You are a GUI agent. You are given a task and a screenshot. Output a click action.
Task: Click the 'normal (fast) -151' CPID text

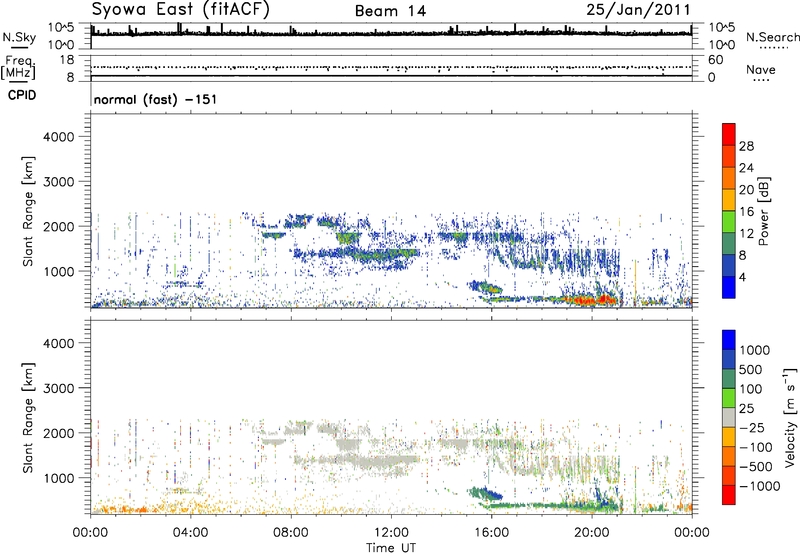(x=155, y=99)
